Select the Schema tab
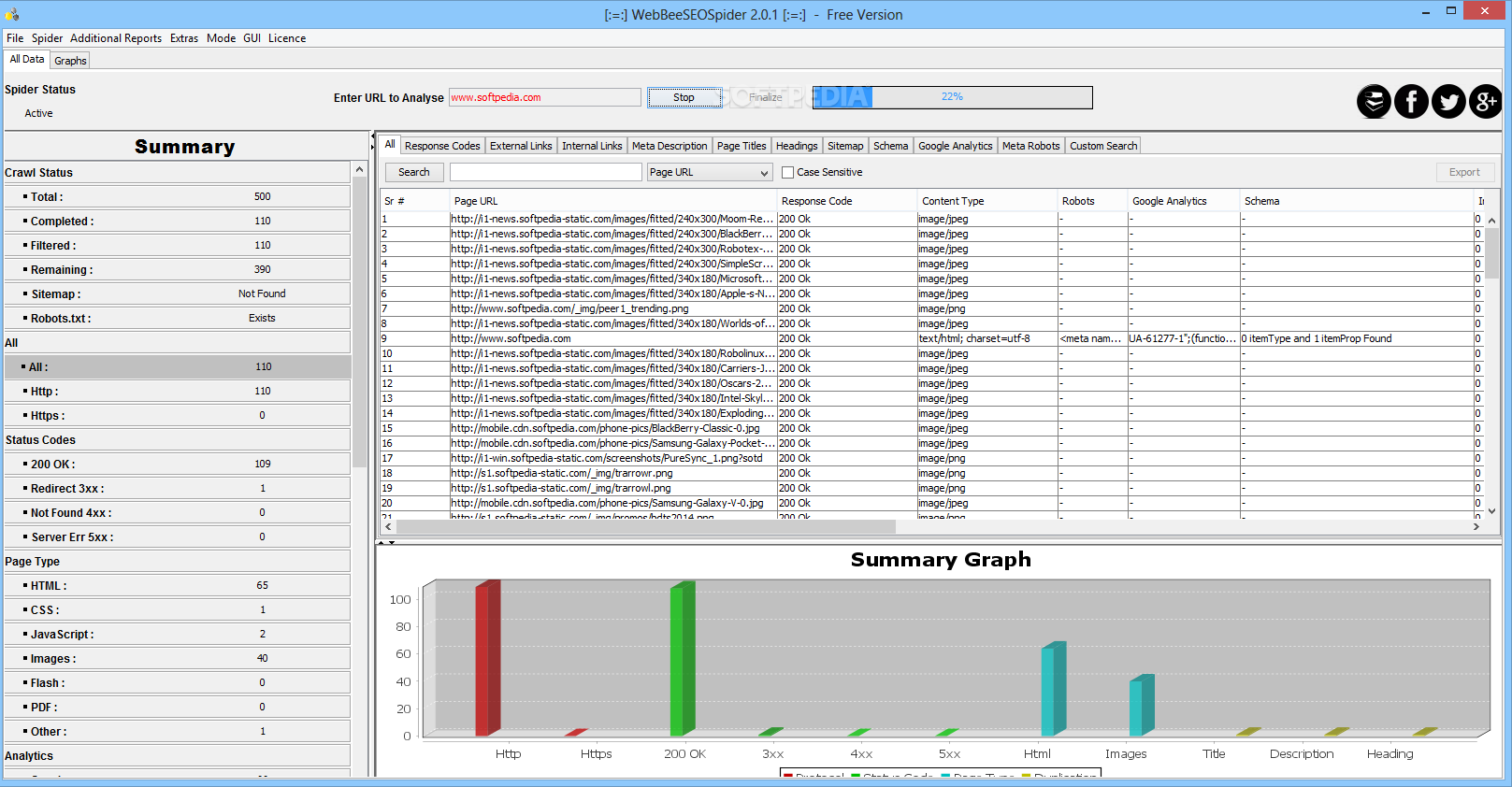This screenshot has height=787, width=1512. coord(890,146)
